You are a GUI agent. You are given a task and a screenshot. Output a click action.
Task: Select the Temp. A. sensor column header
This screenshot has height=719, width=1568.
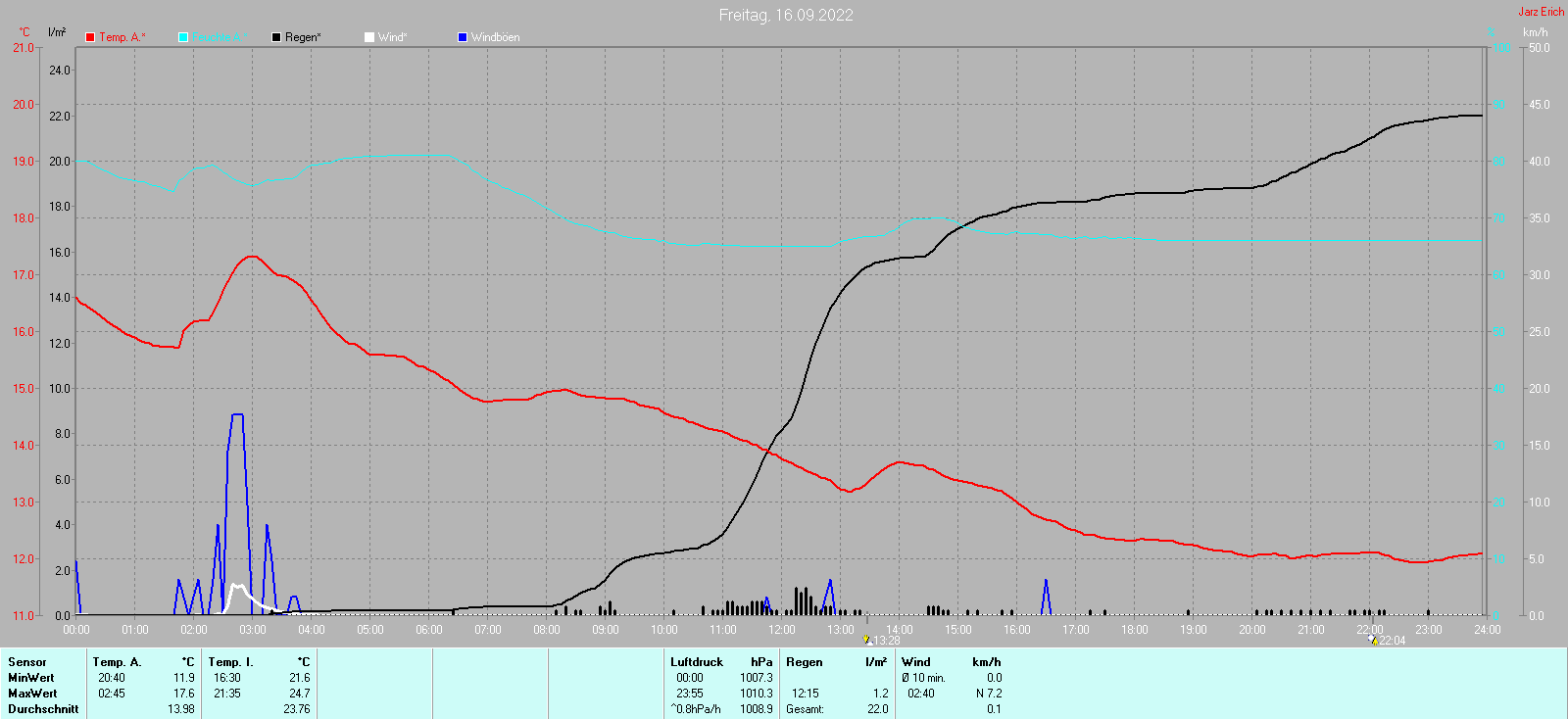[x=118, y=662]
